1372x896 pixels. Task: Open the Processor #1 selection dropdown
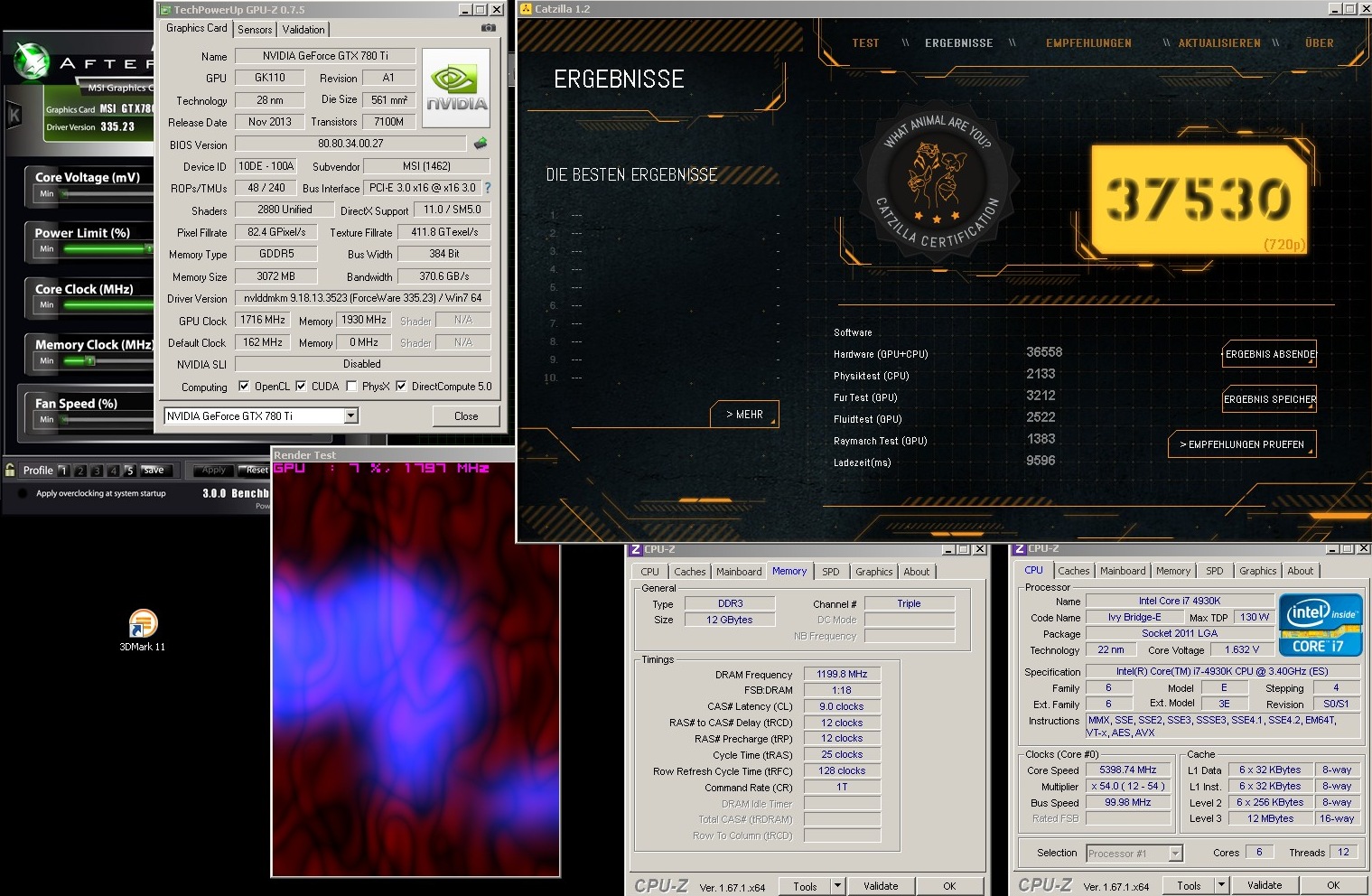point(1175,853)
